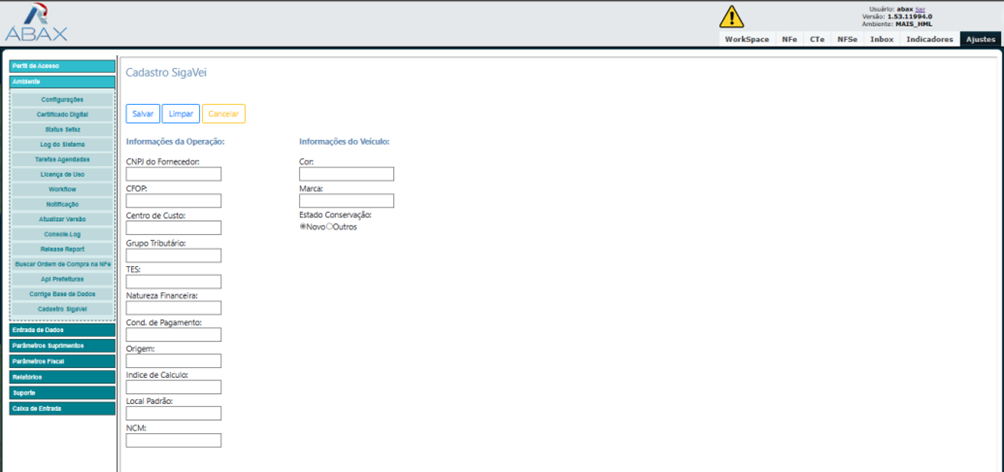Expand the Parâmetros Fiscal section
1004x472 pixels.
coord(62,361)
